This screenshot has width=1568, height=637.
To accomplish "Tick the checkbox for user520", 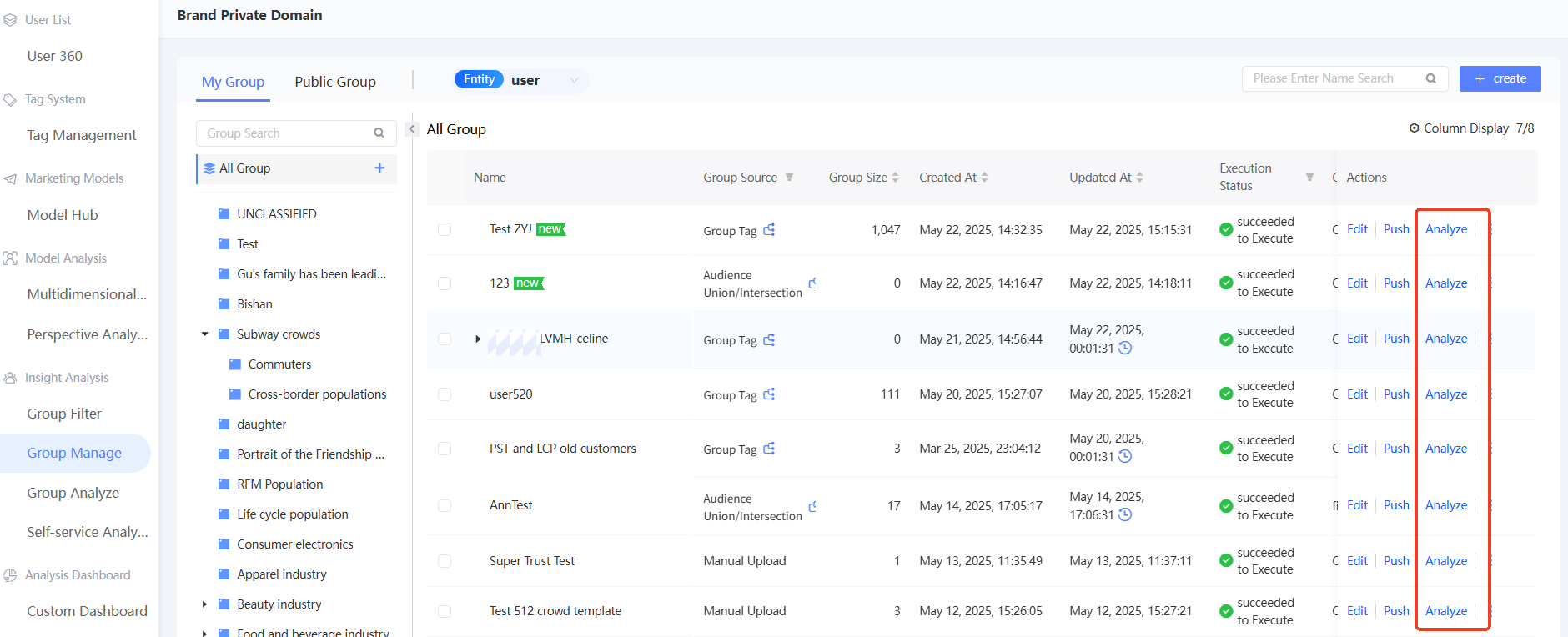I will tap(445, 394).
